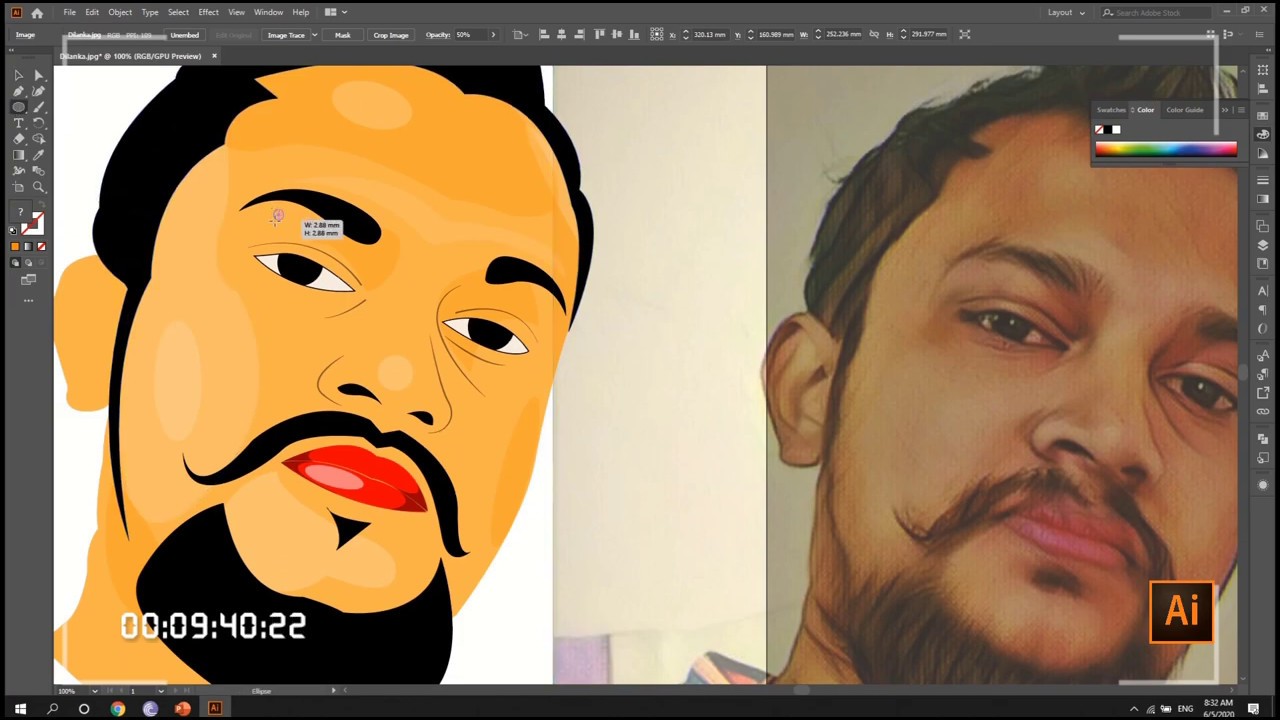Image resolution: width=1280 pixels, height=720 pixels.
Task: Select the Curvature tool
Action: point(39,91)
